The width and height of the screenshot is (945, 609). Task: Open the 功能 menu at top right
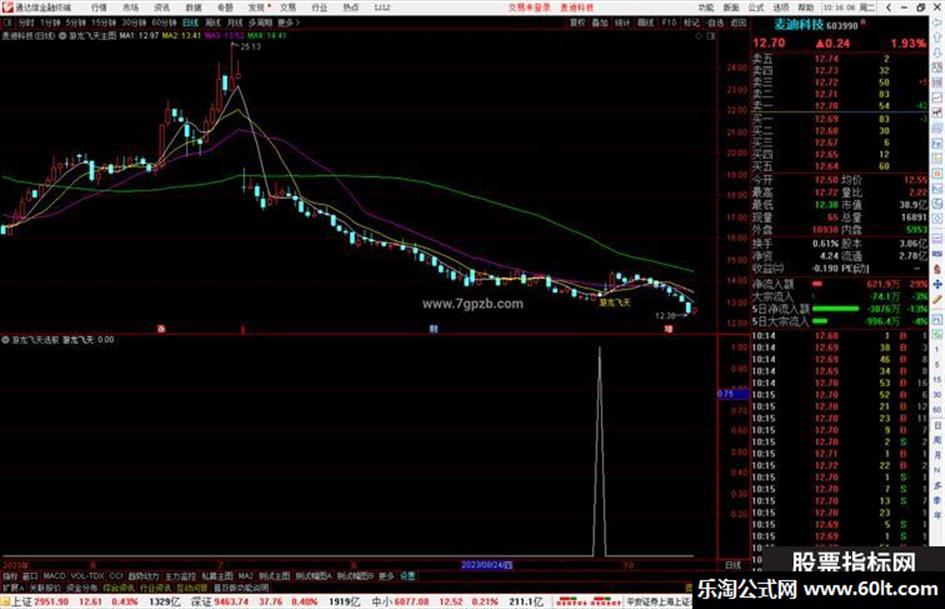706,7
